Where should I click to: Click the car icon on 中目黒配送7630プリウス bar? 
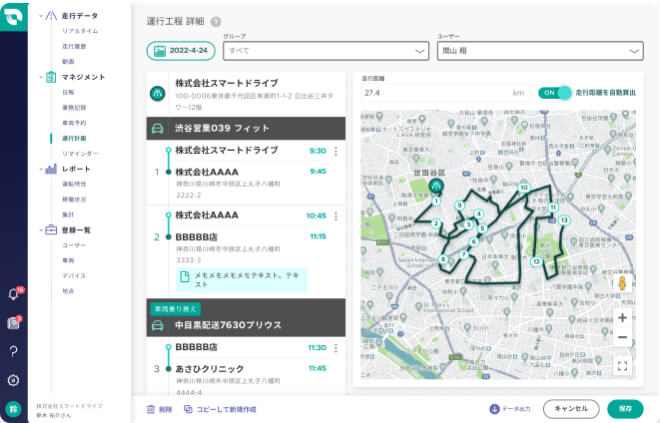click(158, 325)
